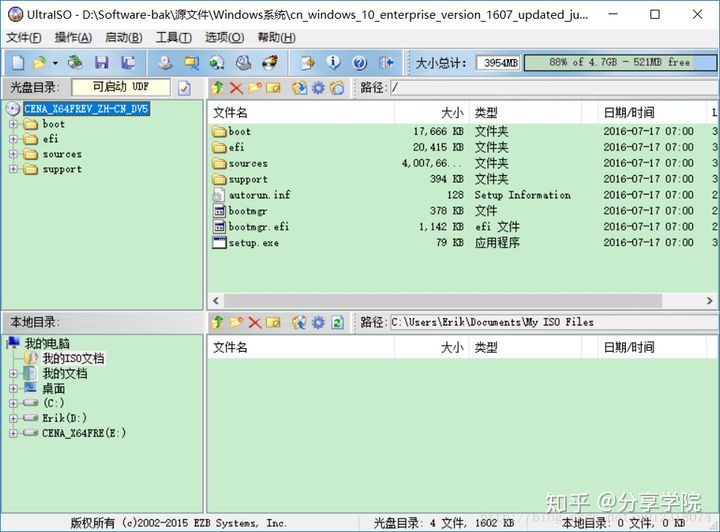Screen dimensions: 720x532
Task: Click the 文件名 column header in local list
Action: [x=301, y=347]
